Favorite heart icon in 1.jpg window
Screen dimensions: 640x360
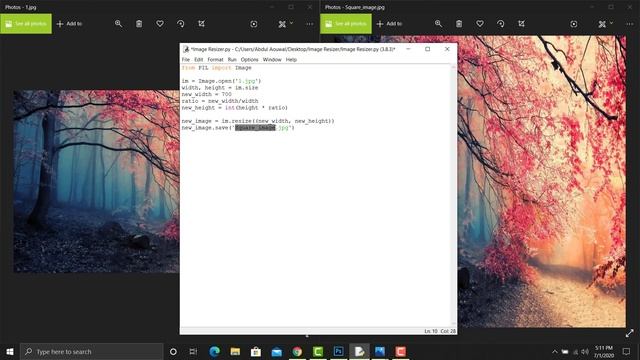160,24
